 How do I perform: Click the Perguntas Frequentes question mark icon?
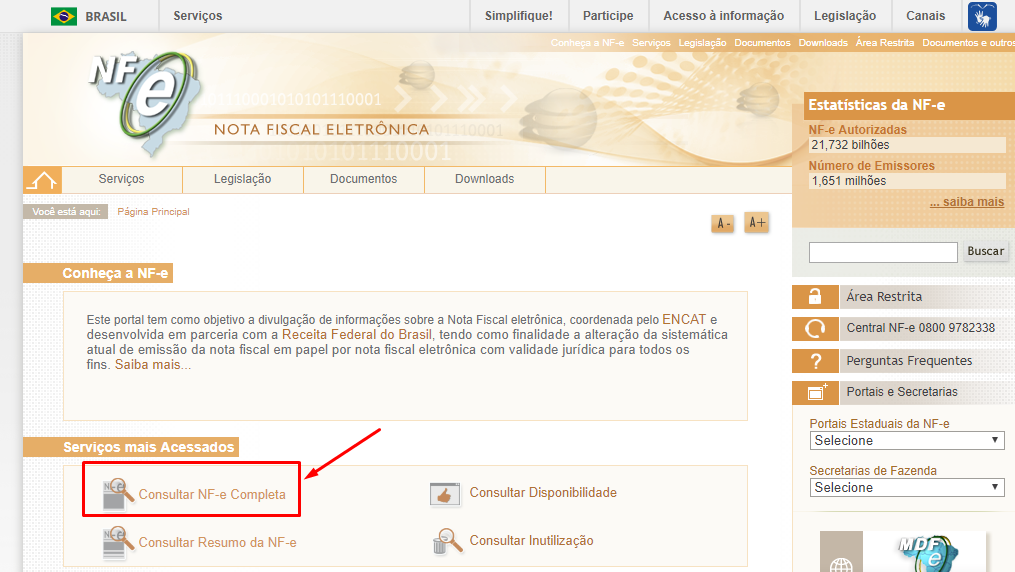coord(815,361)
